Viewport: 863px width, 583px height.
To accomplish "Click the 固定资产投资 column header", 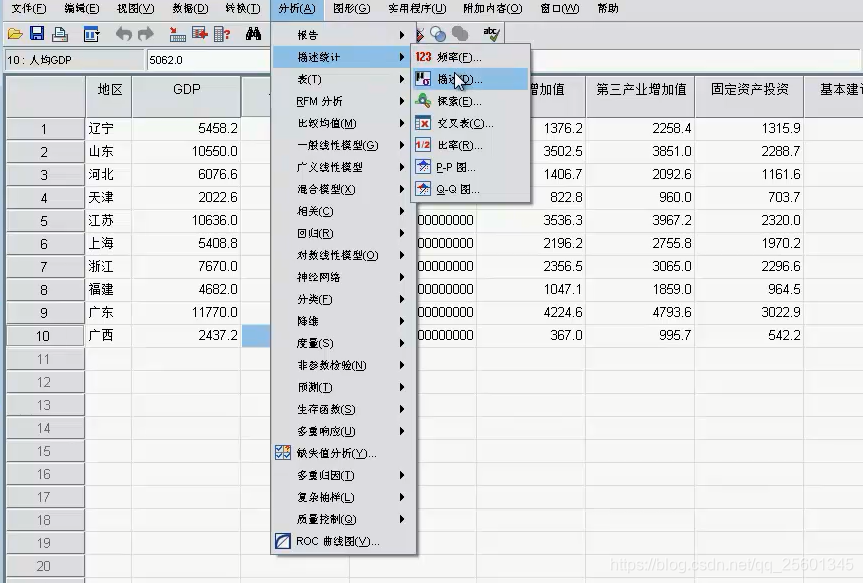I will (x=749, y=96).
